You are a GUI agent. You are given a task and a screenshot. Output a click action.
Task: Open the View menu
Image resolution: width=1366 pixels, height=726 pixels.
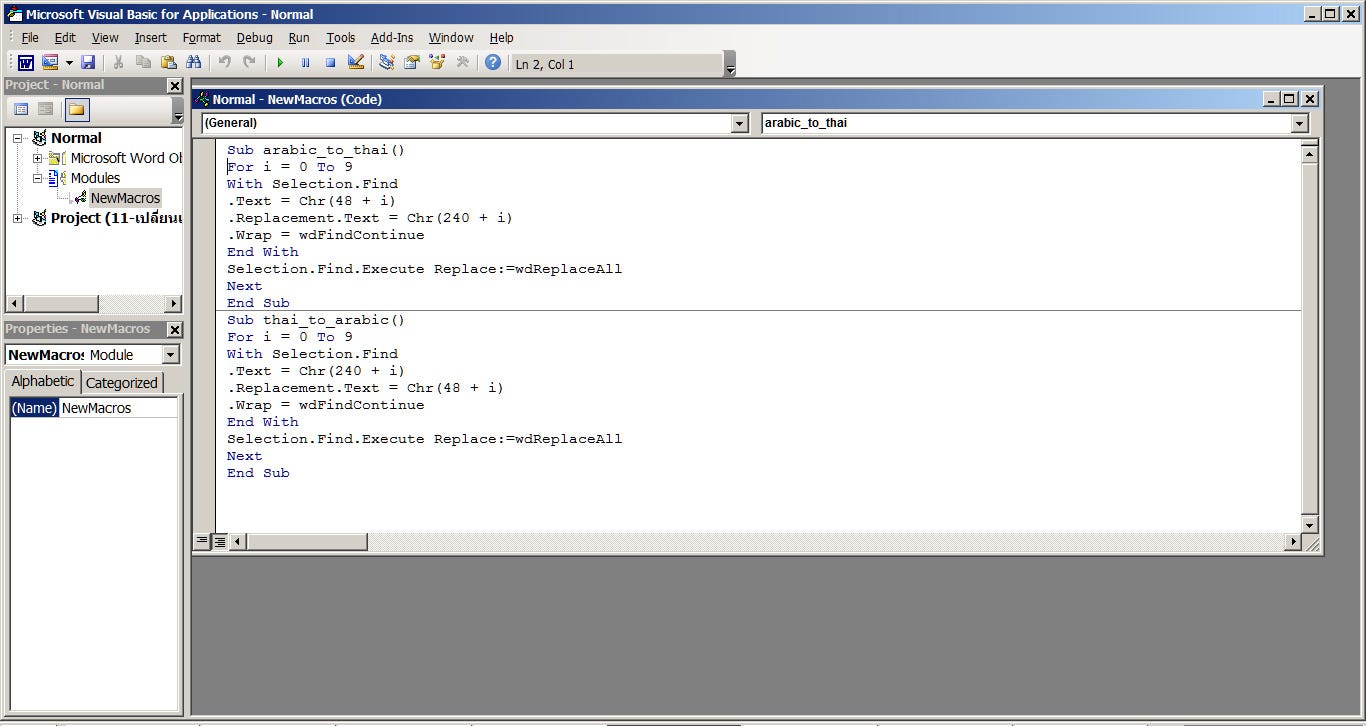[x=105, y=38]
